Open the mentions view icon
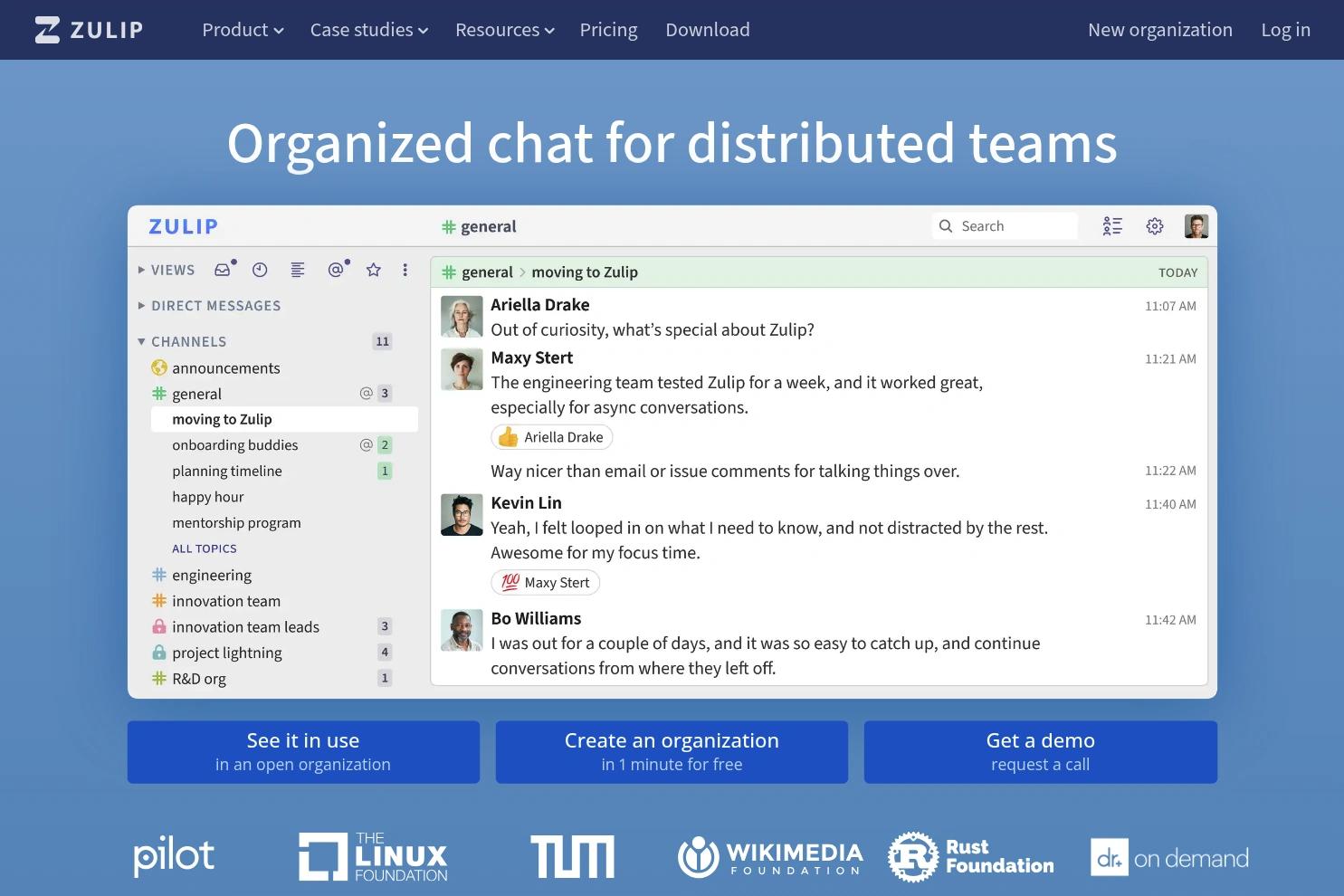The image size is (1344, 896). pyautogui.click(x=338, y=269)
